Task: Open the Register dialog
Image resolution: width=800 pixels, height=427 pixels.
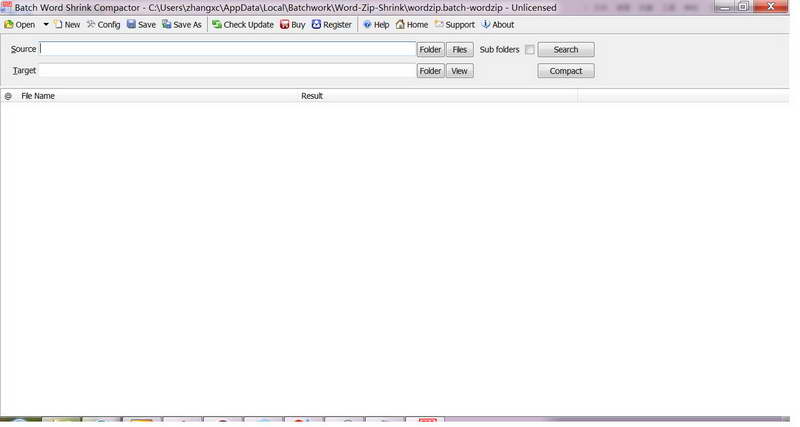Action: pos(332,24)
